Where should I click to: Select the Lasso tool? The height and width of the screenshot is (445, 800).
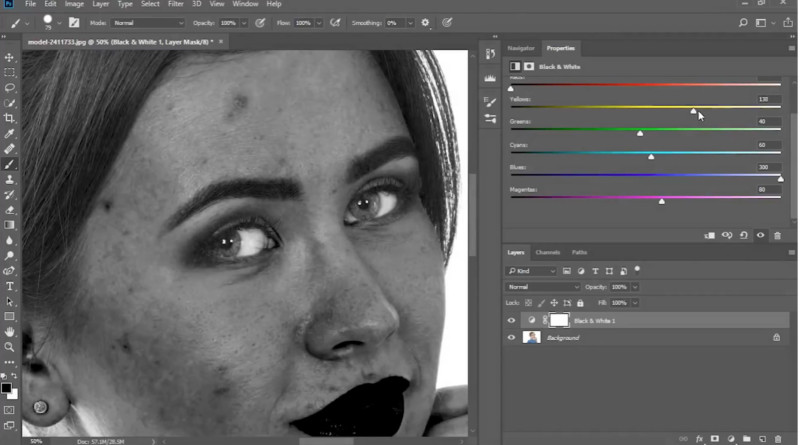coord(10,88)
